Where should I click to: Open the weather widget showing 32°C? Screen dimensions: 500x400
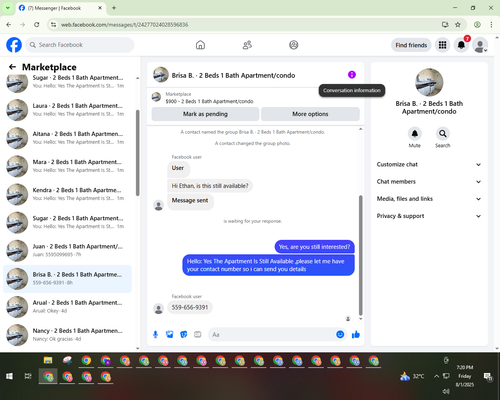point(412,376)
